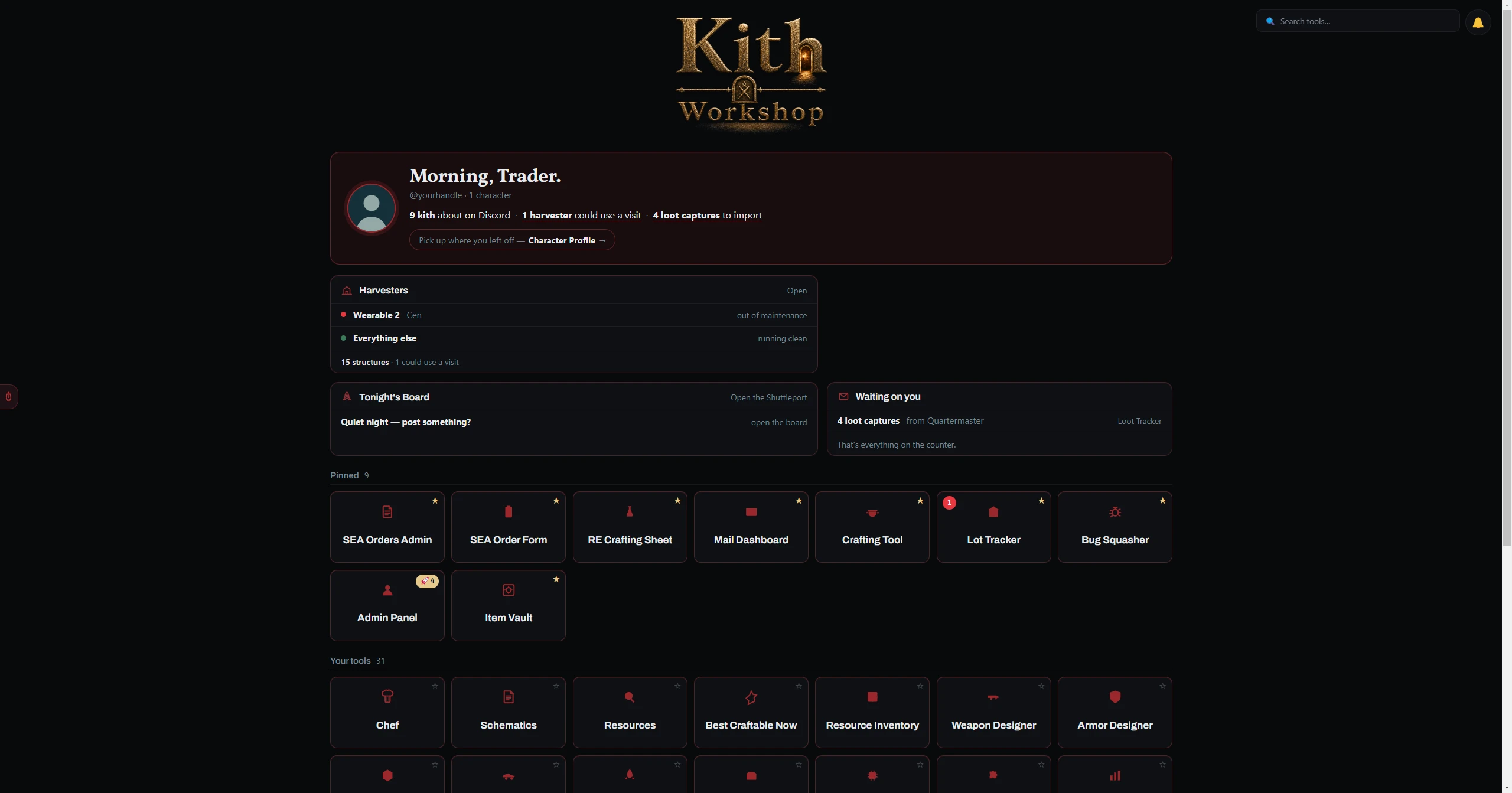Open the SEA Orders Admin tool
The image size is (1512, 793).
click(387, 527)
